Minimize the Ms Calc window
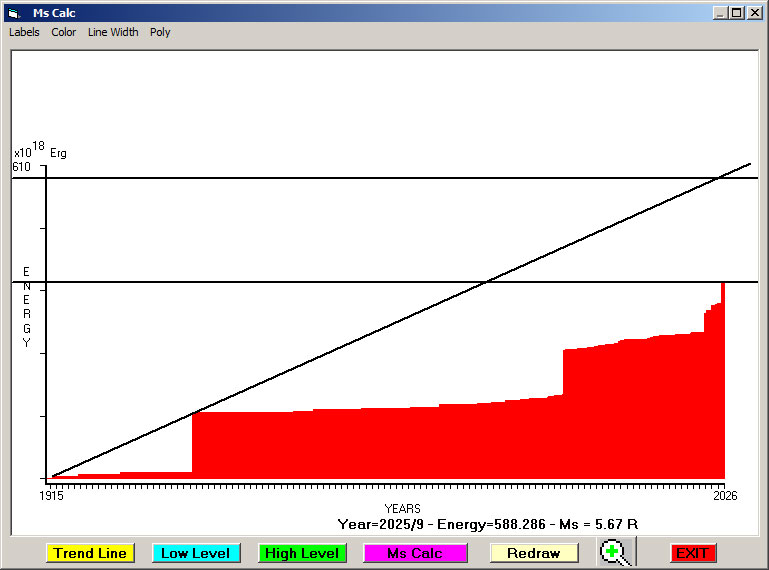The image size is (769, 570). 720,13
